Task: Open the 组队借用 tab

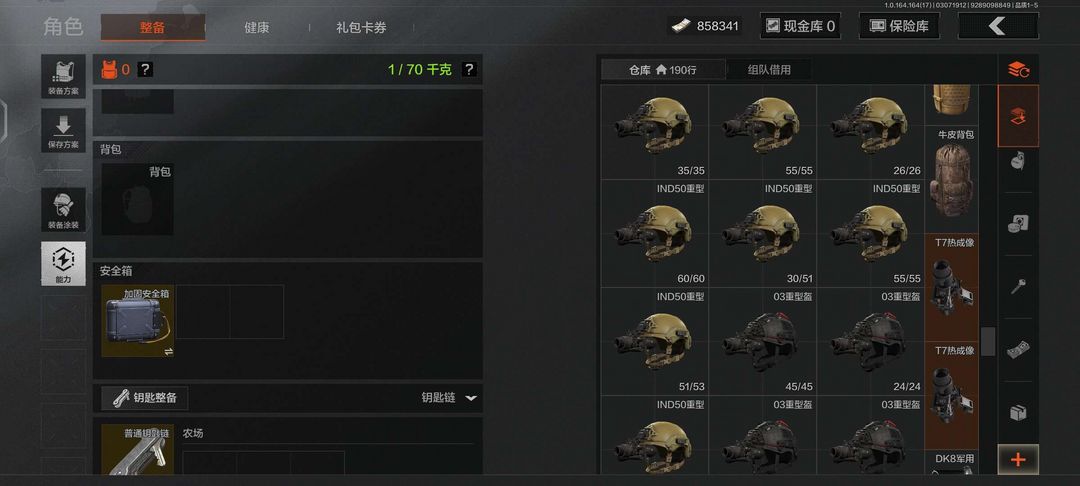Action: [769, 70]
